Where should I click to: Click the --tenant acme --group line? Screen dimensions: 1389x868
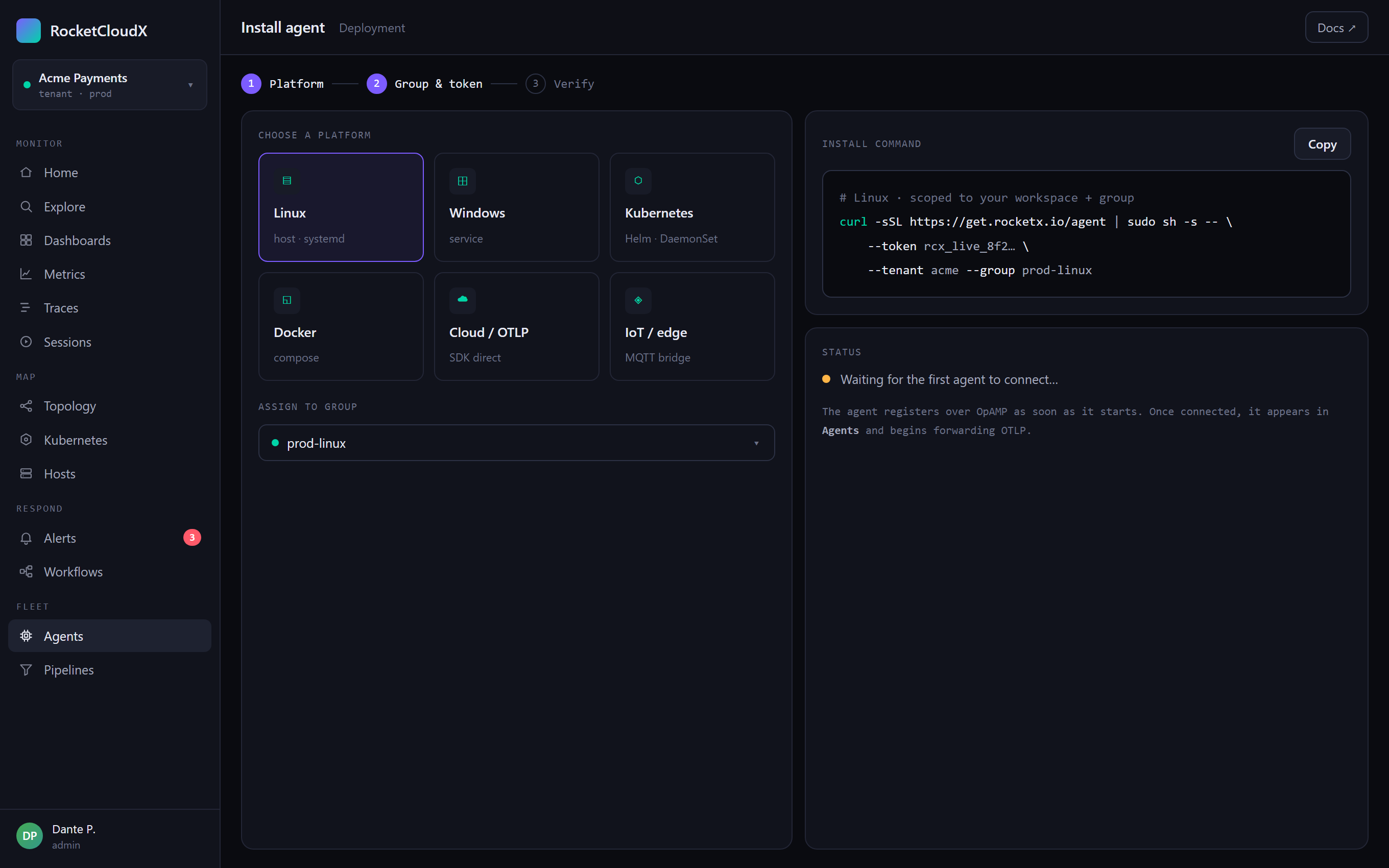point(979,271)
